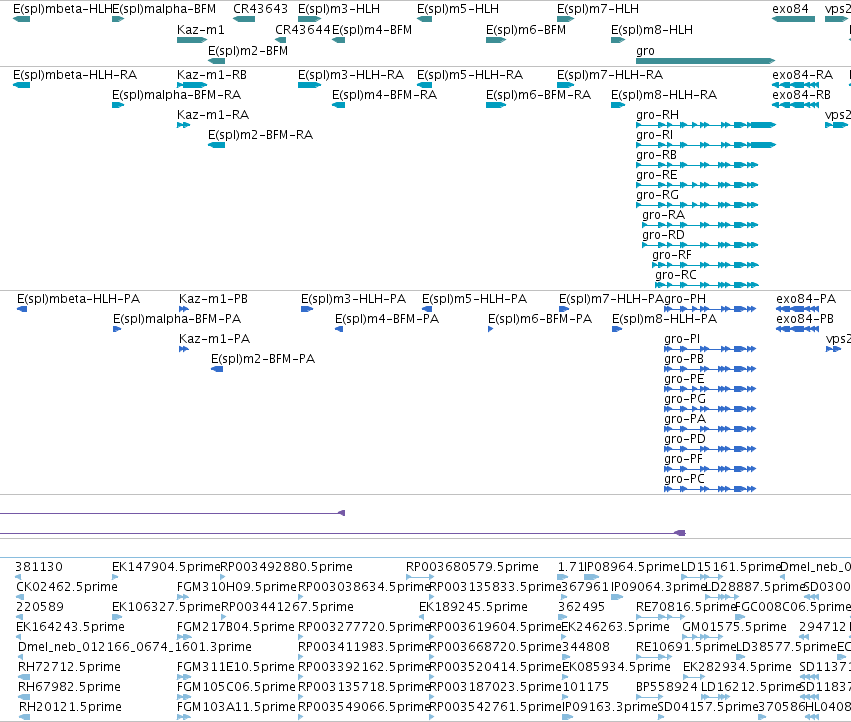
Task: Click the E(spl)m6-BFM-RA transcript
Action: 496,105
